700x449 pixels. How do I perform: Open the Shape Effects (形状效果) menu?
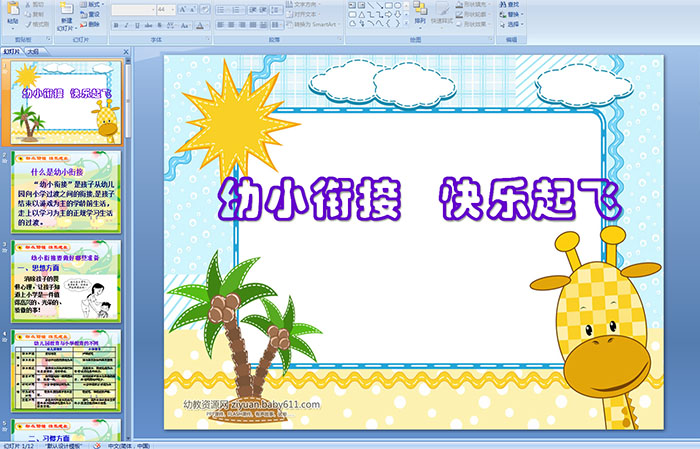pyautogui.click(x=474, y=24)
